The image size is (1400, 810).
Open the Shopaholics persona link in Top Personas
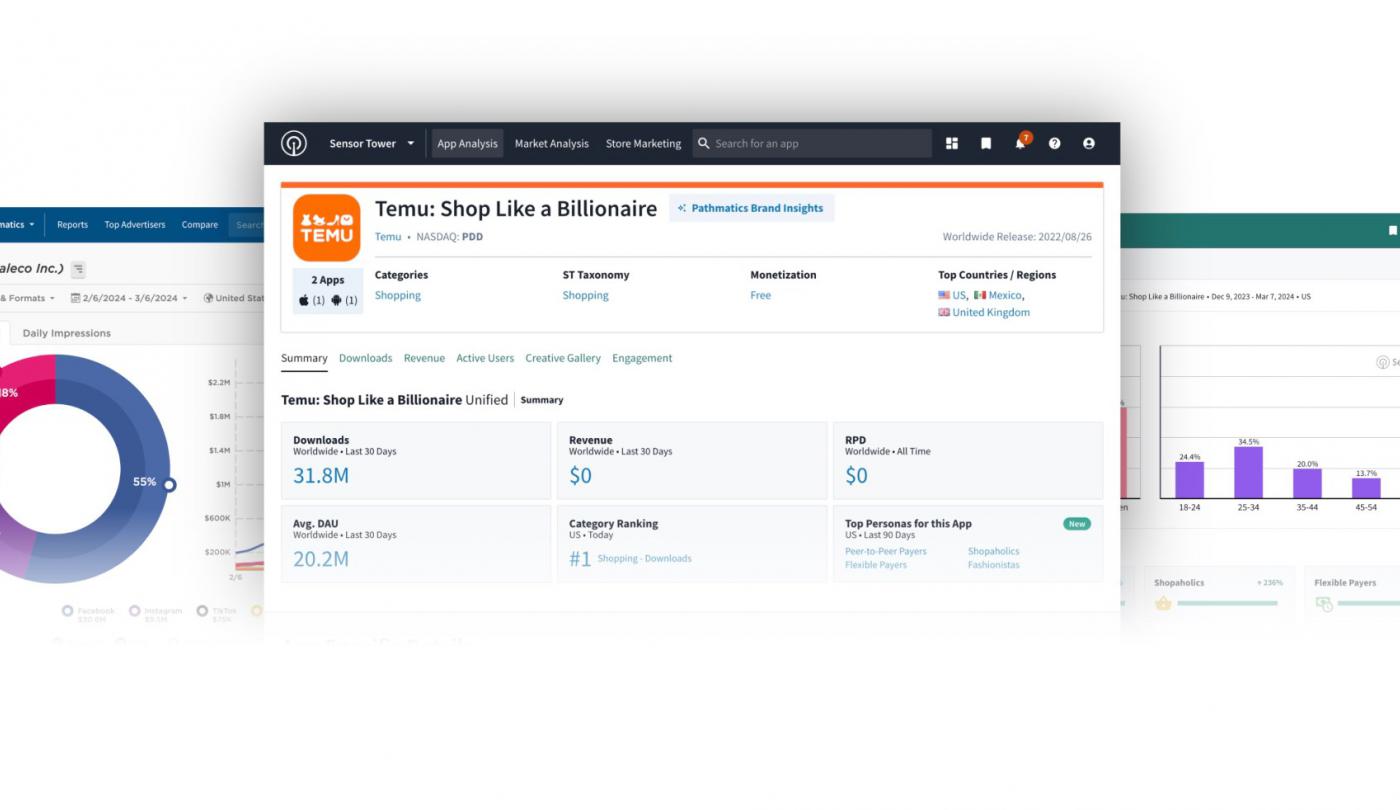click(x=994, y=551)
